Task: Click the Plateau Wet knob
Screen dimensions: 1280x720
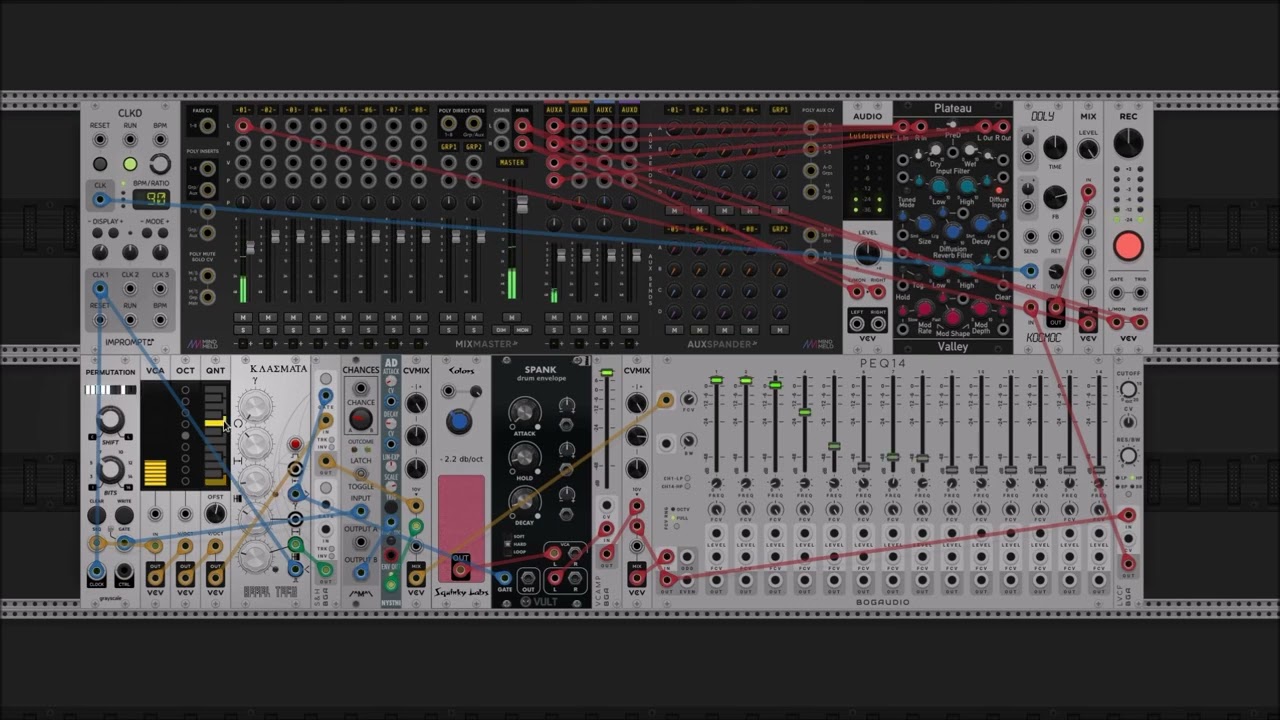Action: pyautogui.click(x=970, y=150)
